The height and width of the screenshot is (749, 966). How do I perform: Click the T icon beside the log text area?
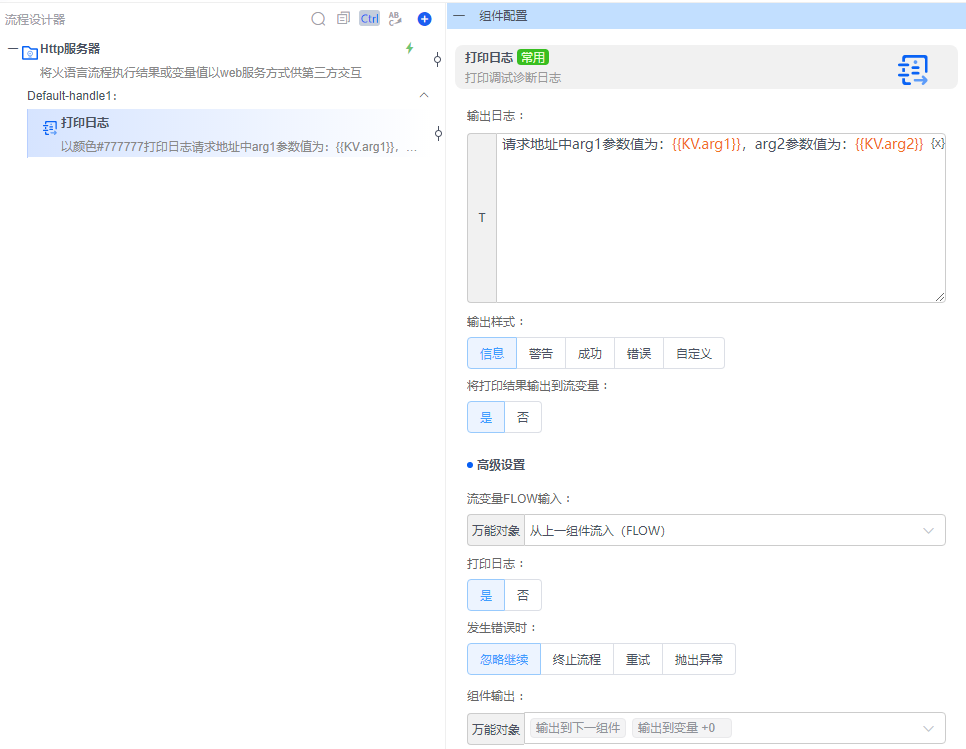pos(481,218)
